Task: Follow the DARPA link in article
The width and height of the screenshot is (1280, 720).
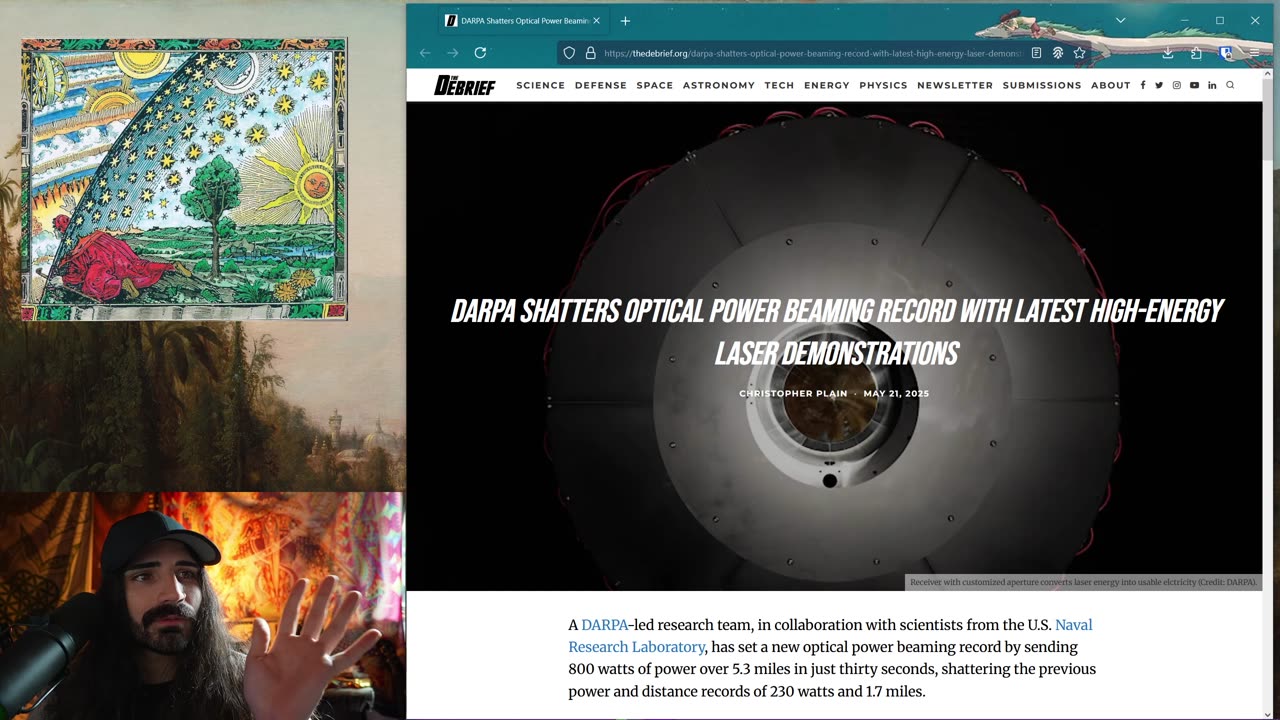Action: point(605,625)
